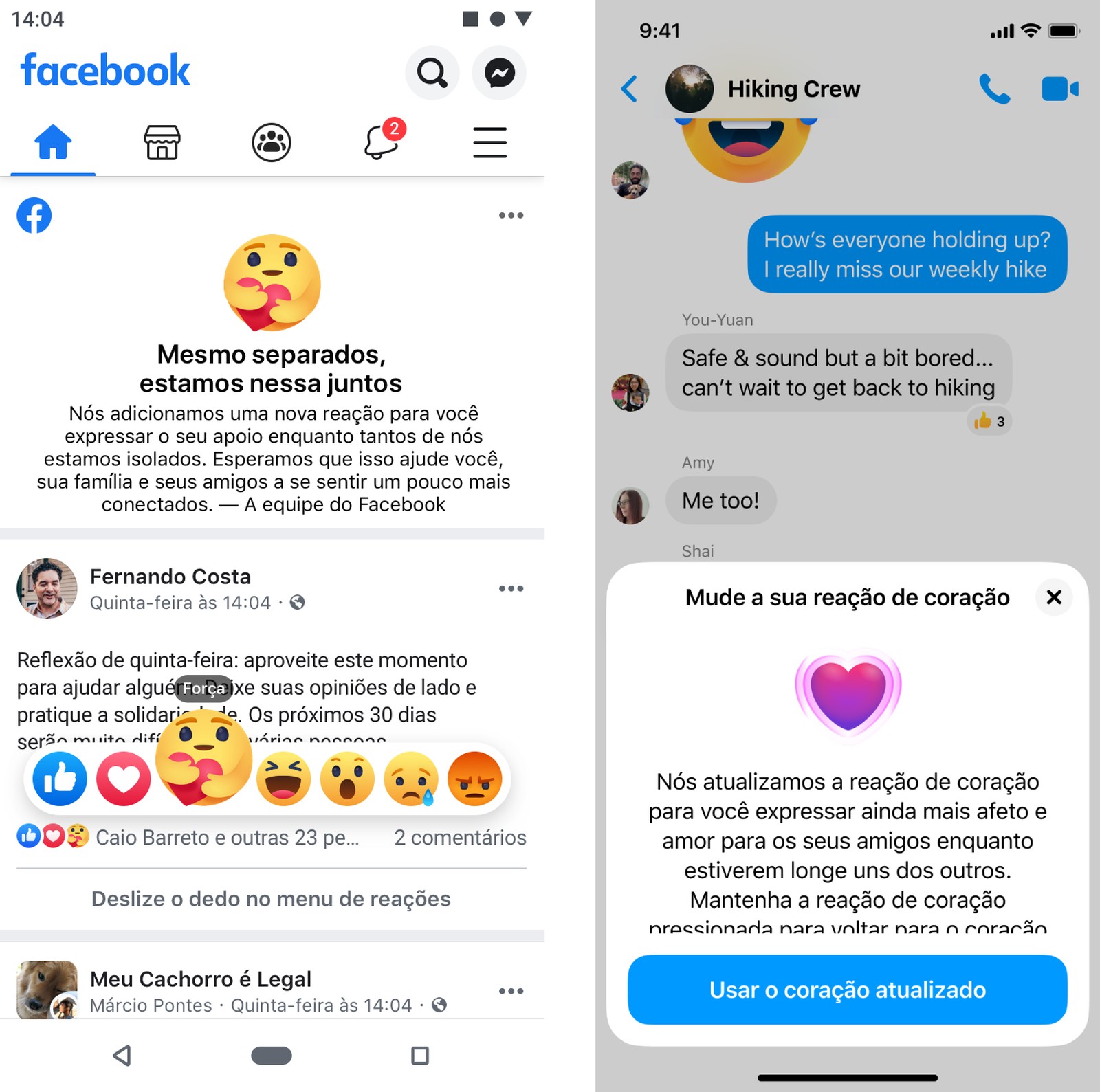Open the 2 comentários link

coord(460,837)
